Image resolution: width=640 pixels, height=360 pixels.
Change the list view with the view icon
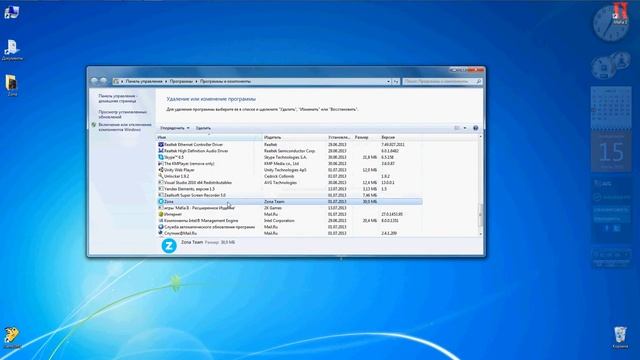tap(457, 128)
